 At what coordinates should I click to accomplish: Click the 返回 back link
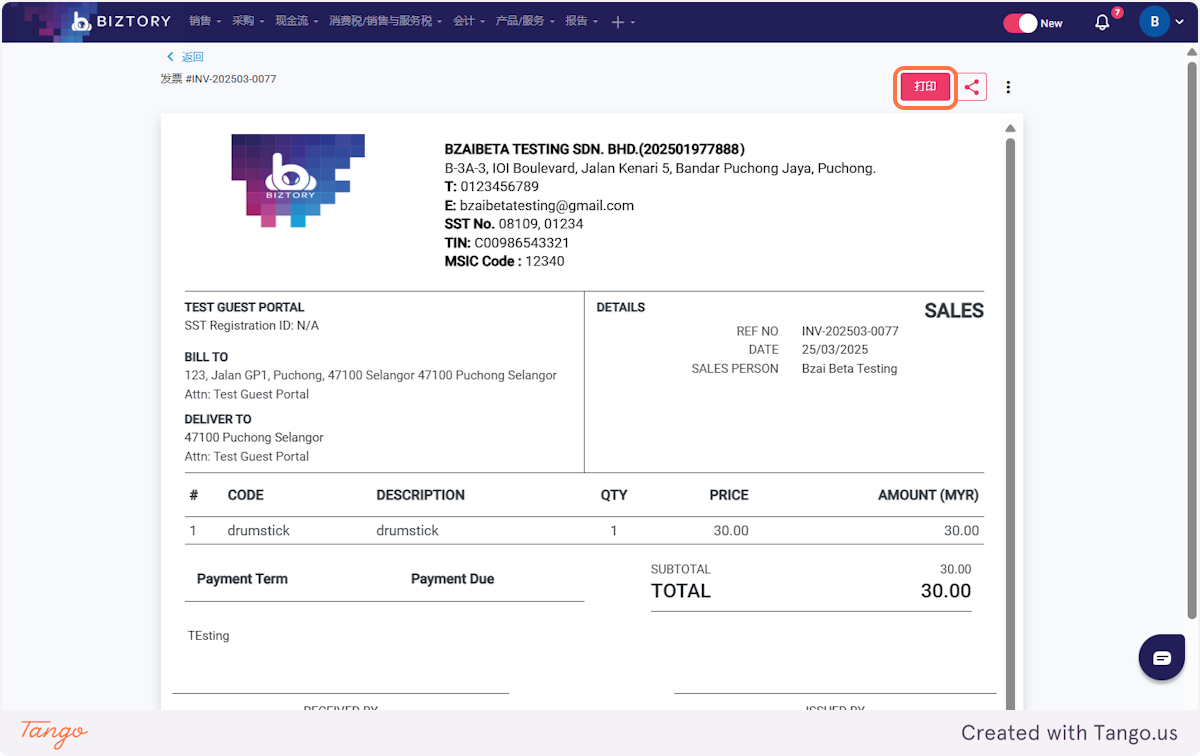[x=192, y=57]
